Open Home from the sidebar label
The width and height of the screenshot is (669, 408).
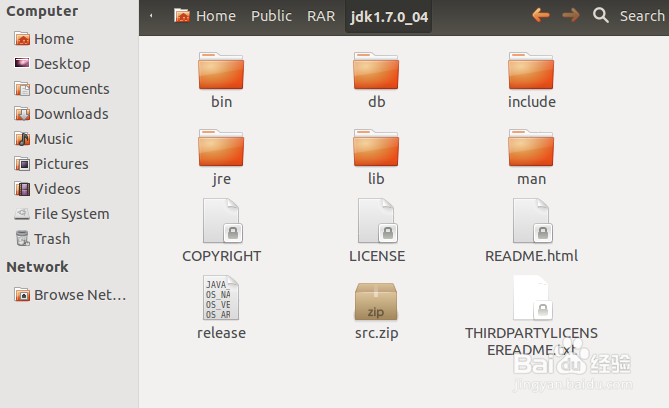point(54,39)
